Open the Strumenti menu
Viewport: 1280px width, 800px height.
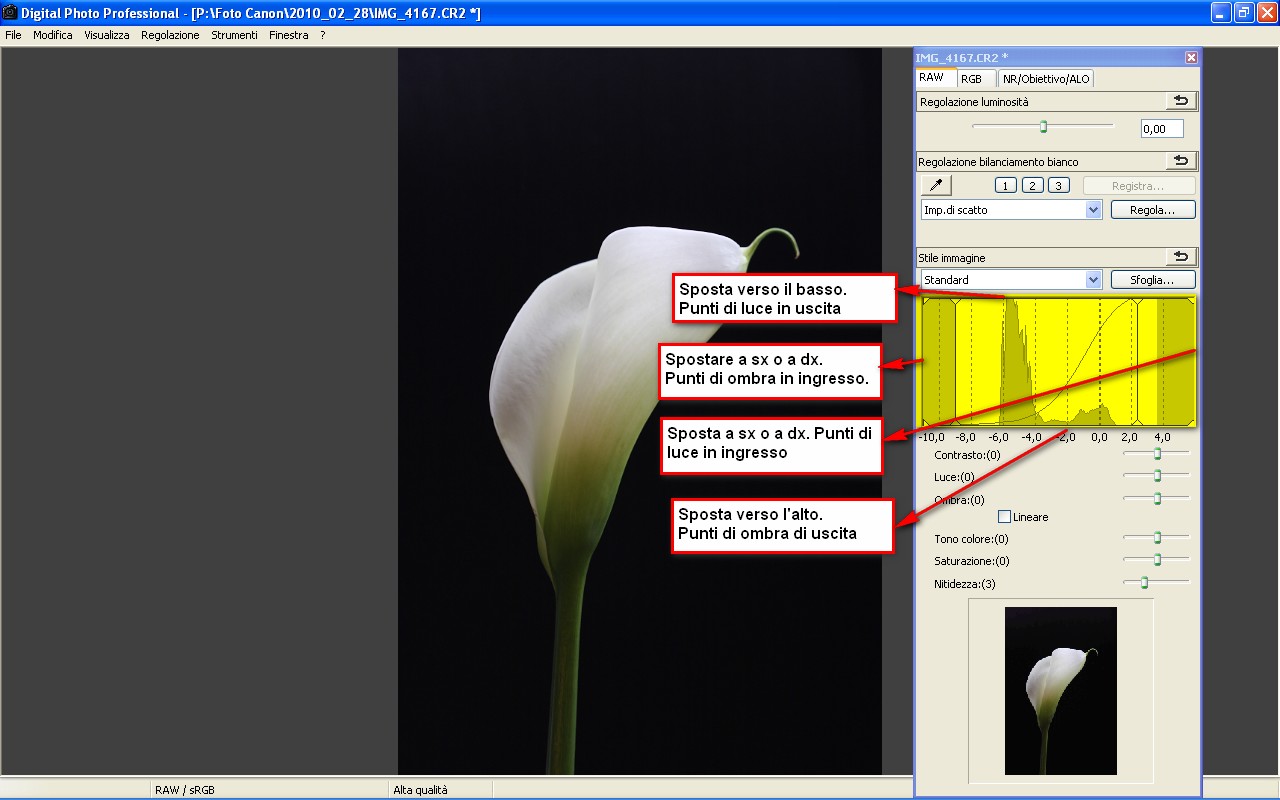(234, 35)
